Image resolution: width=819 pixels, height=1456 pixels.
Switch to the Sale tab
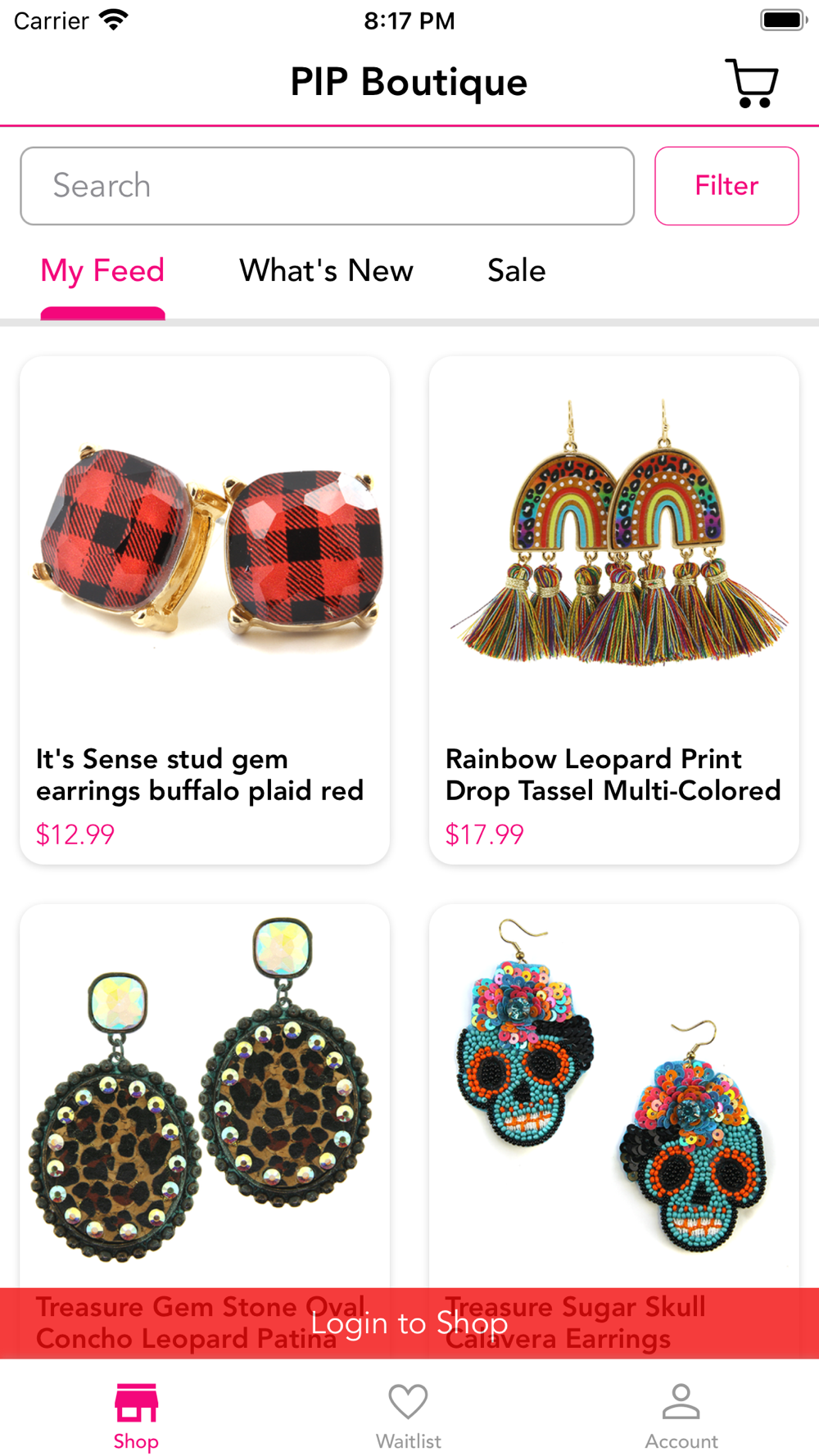[x=517, y=270]
